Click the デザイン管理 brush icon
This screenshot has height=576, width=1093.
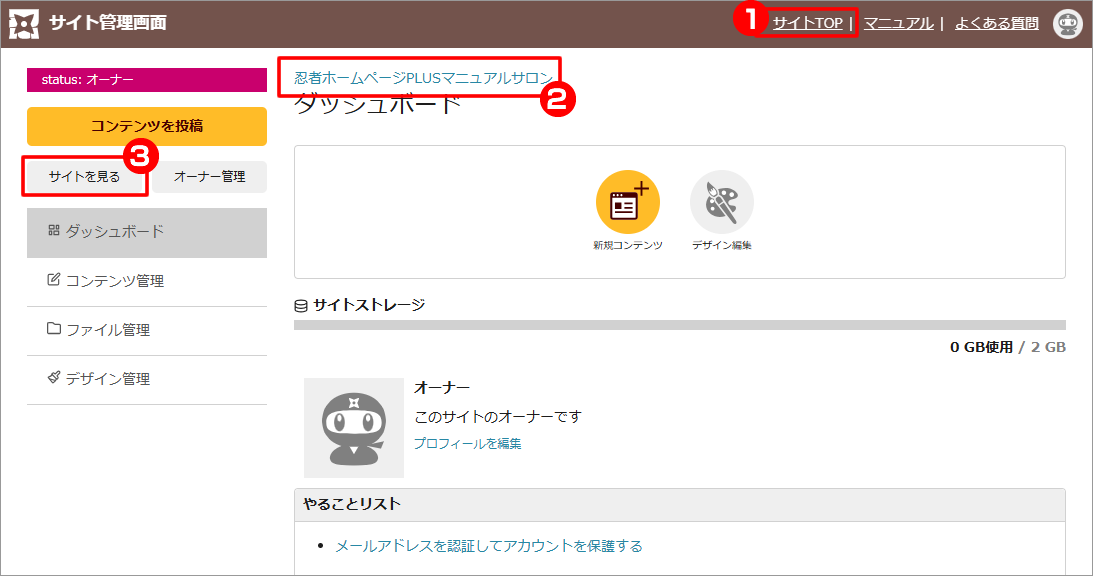point(54,378)
